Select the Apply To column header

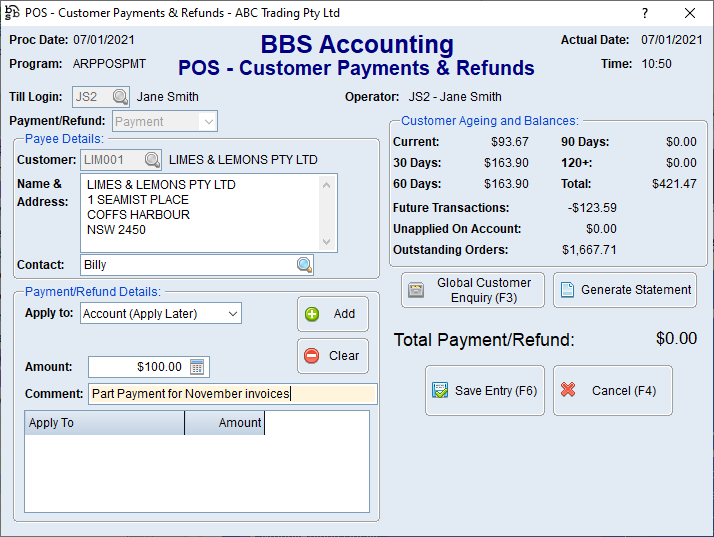tap(104, 423)
